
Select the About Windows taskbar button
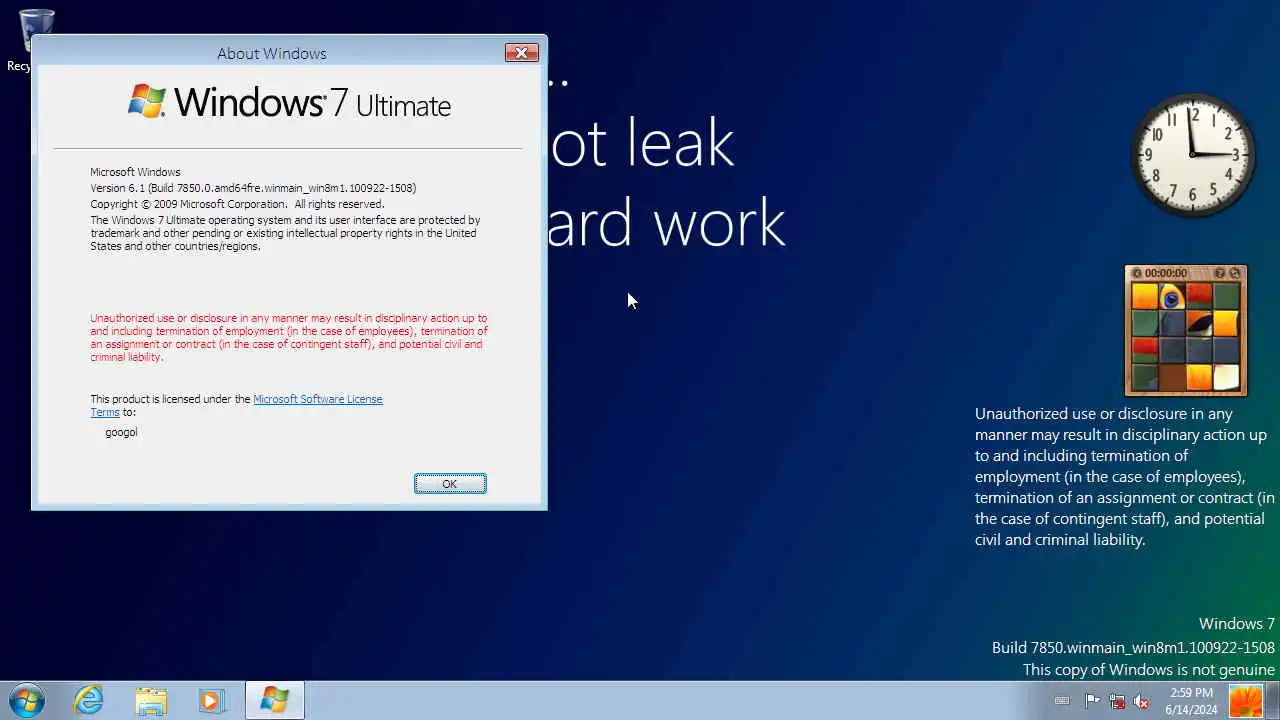pos(274,701)
